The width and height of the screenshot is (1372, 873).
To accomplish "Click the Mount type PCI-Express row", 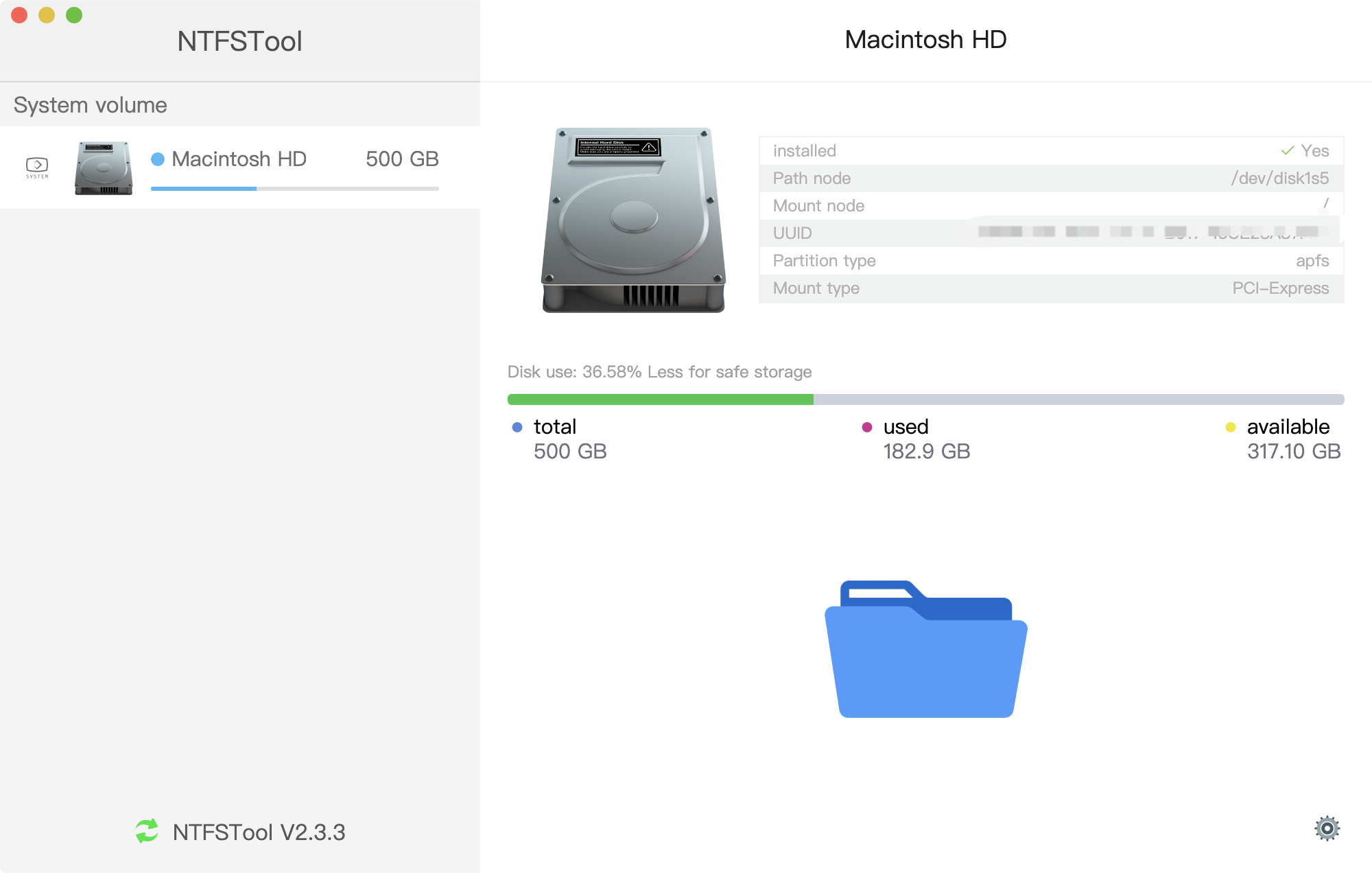I will tap(1050, 288).
